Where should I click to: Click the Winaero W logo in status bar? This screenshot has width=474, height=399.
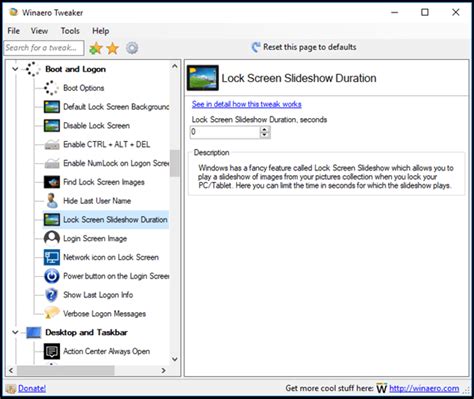click(x=382, y=388)
